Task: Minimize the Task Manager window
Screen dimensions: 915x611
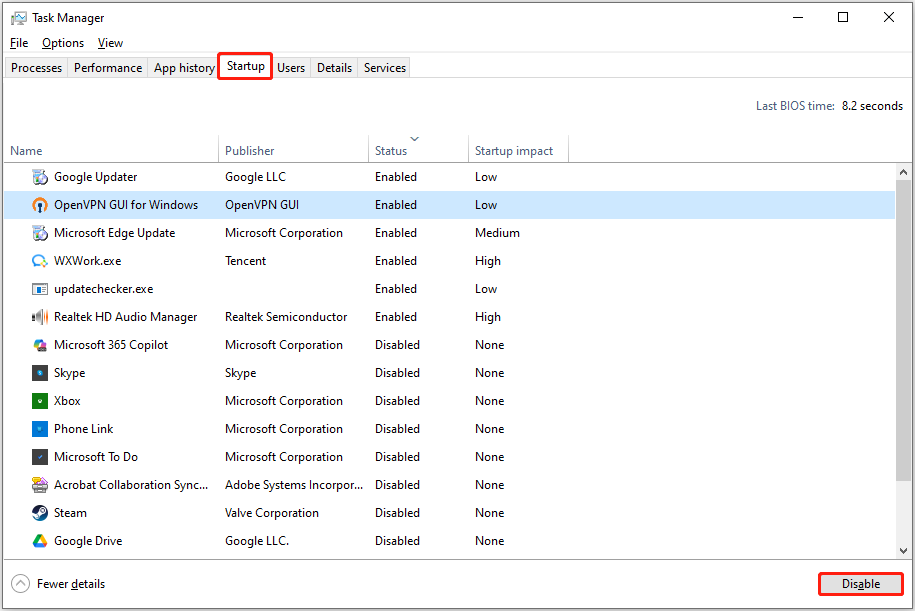Action: coord(798,18)
